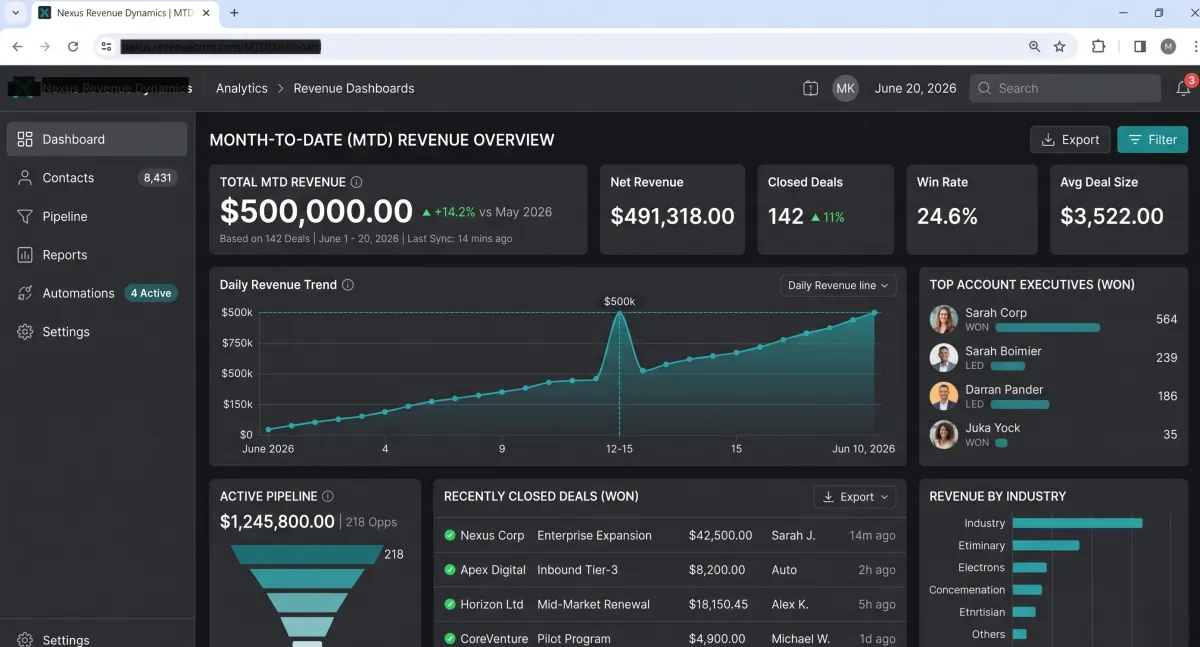The width and height of the screenshot is (1200, 647).
Task: Open the notifications bell icon
Action: click(1183, 88)
